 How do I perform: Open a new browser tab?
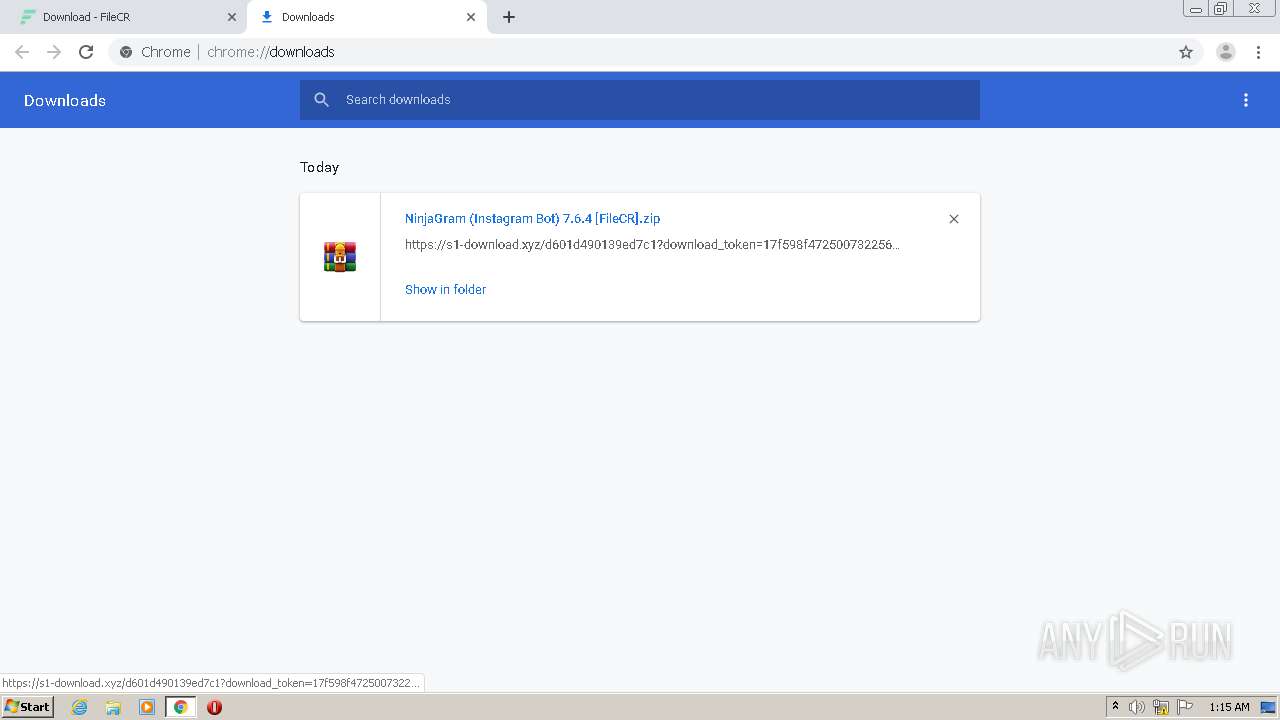[509, 17]
